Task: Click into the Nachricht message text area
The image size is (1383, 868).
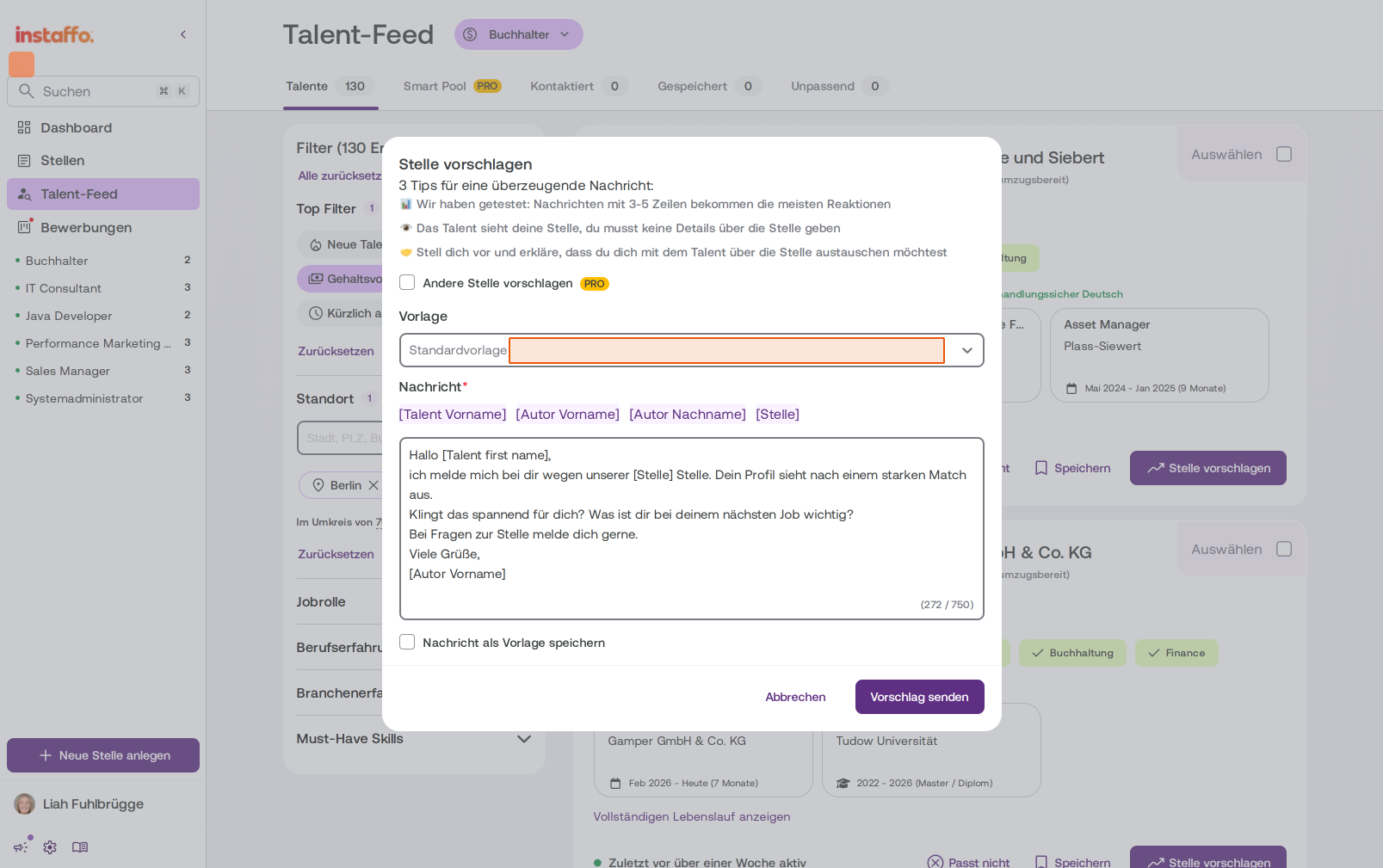Action: (x=692, y=528)
